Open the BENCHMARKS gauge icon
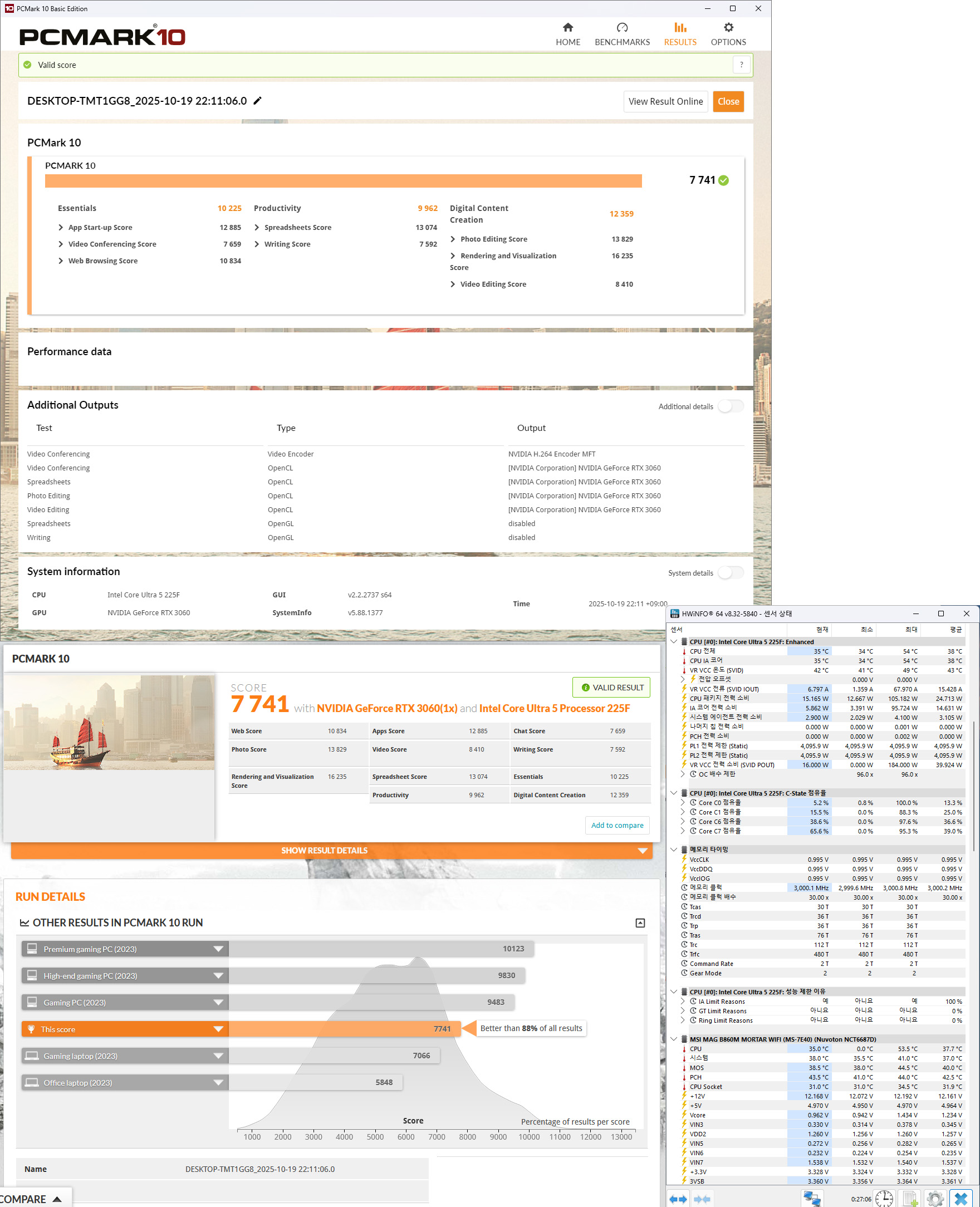The image size is (980, 1207). 622,28
